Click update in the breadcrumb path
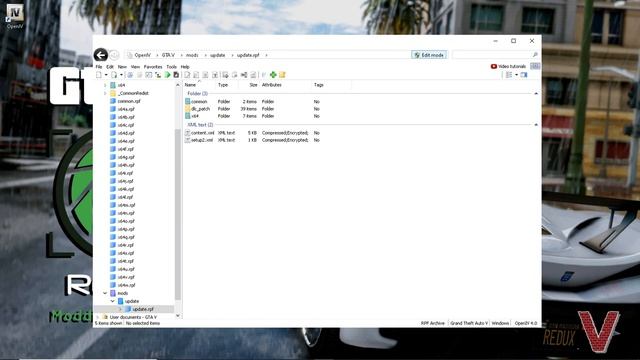The image size is (640, 360). (x=218, y=55)
